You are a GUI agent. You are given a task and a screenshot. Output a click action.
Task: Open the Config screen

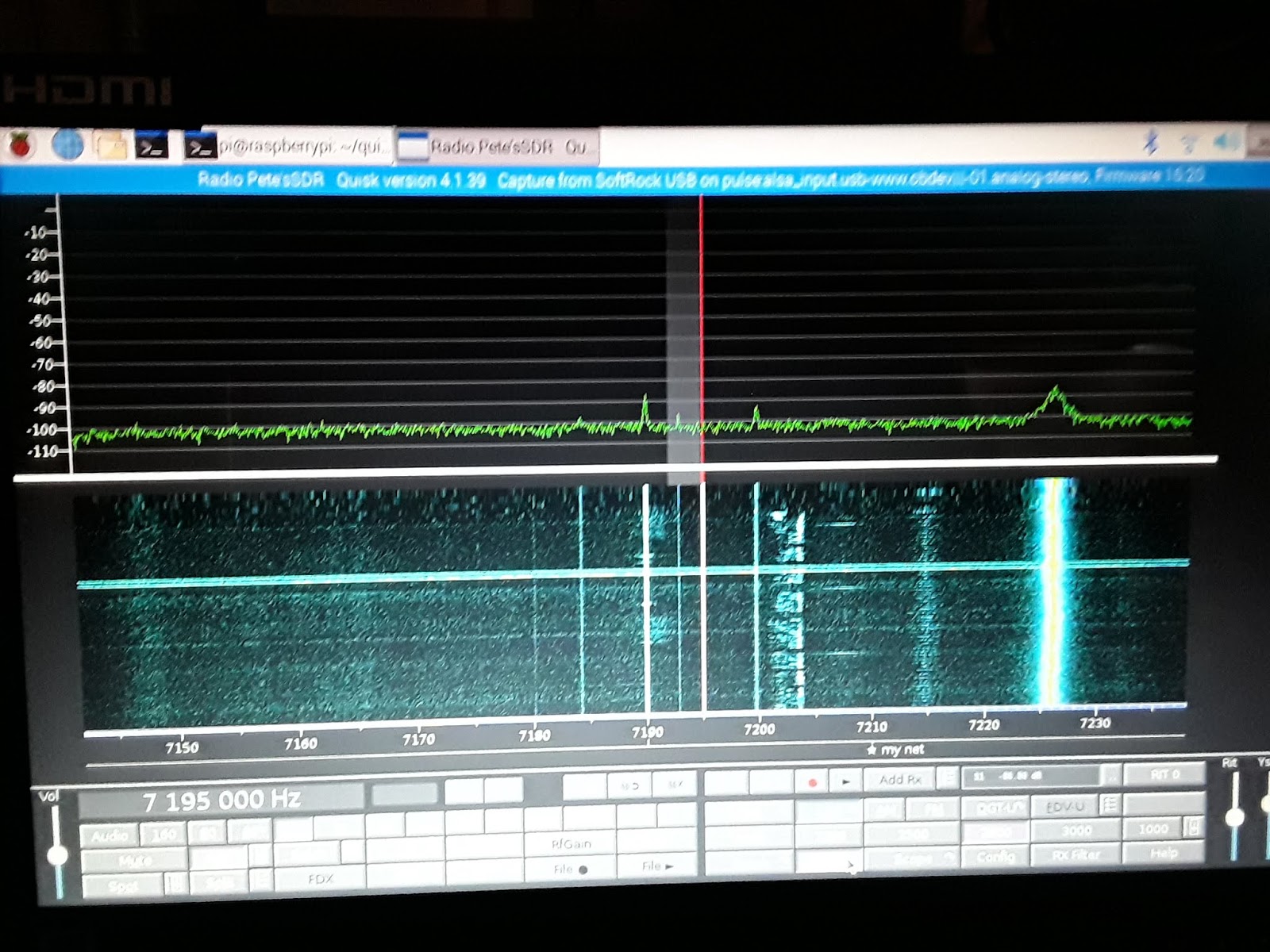pos(997,857)
